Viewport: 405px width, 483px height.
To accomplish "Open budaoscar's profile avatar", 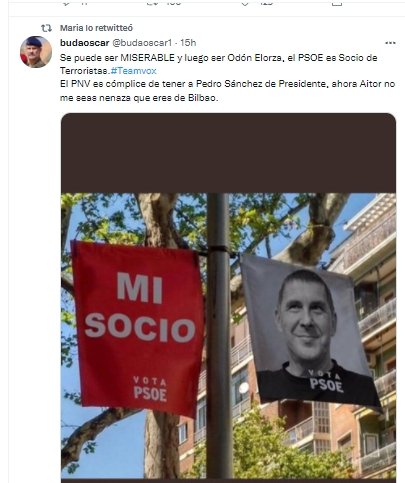I will pyautogui.click(x=36, y=52).
